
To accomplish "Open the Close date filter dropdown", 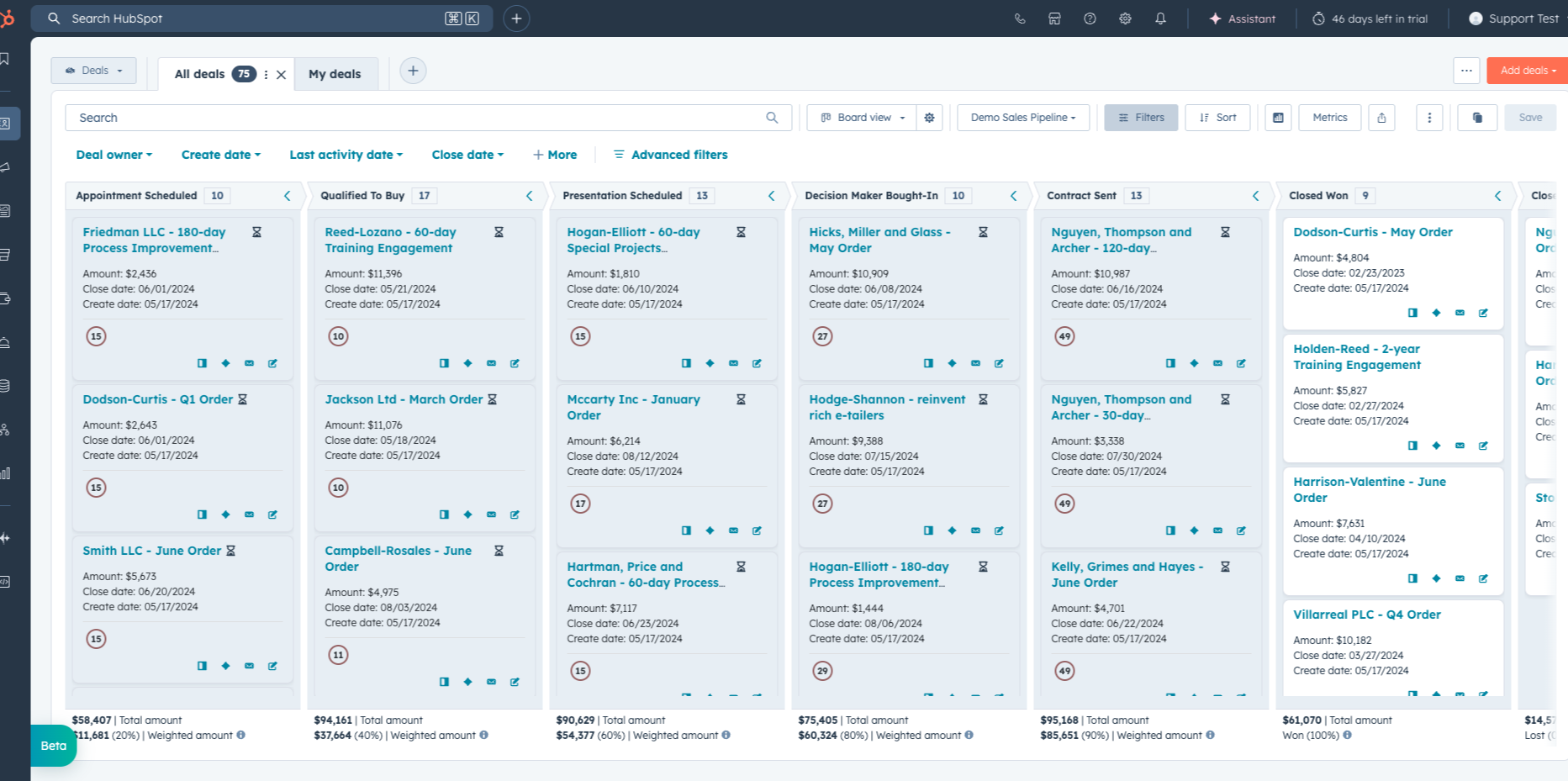I will click(x=467, y=155).
